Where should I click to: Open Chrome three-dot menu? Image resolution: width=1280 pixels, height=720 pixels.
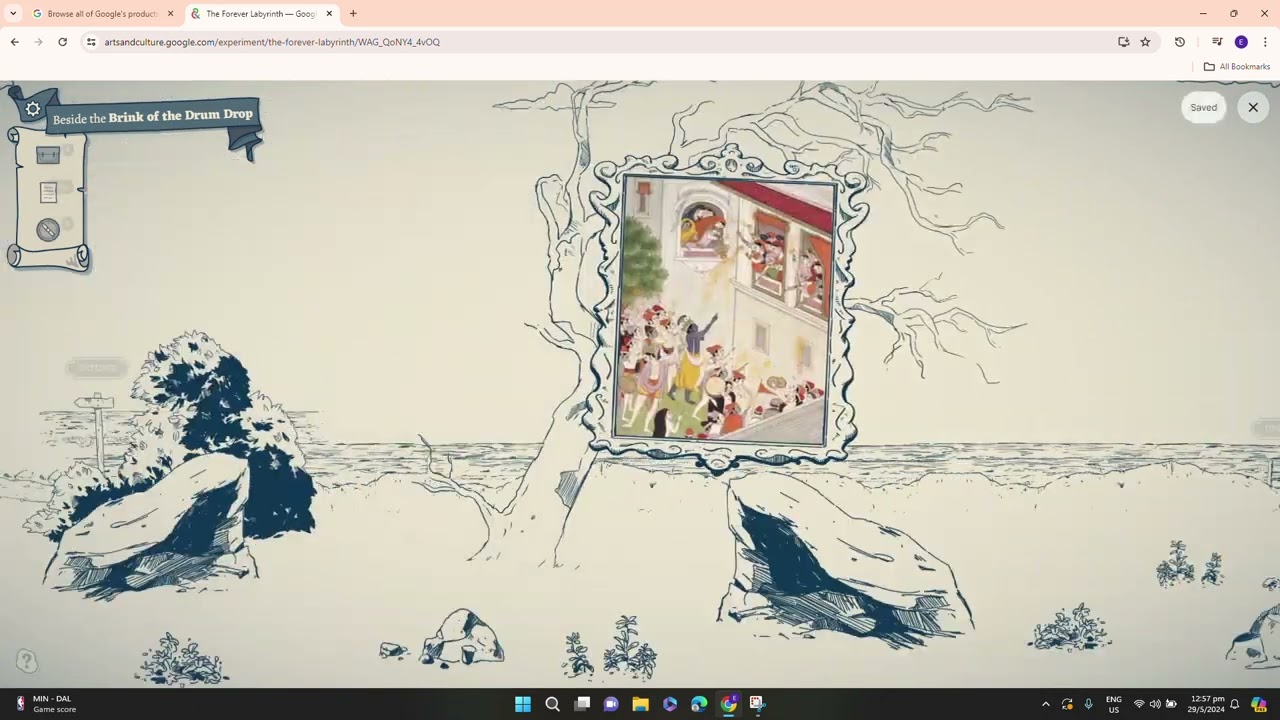pyautogui.click(x=1265, y=42)
